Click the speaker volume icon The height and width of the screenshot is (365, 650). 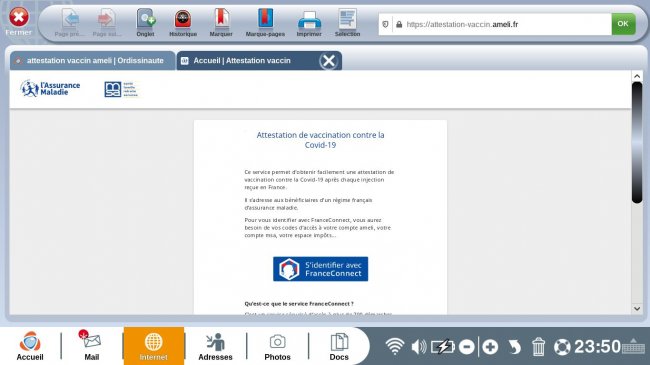[419, 347]
